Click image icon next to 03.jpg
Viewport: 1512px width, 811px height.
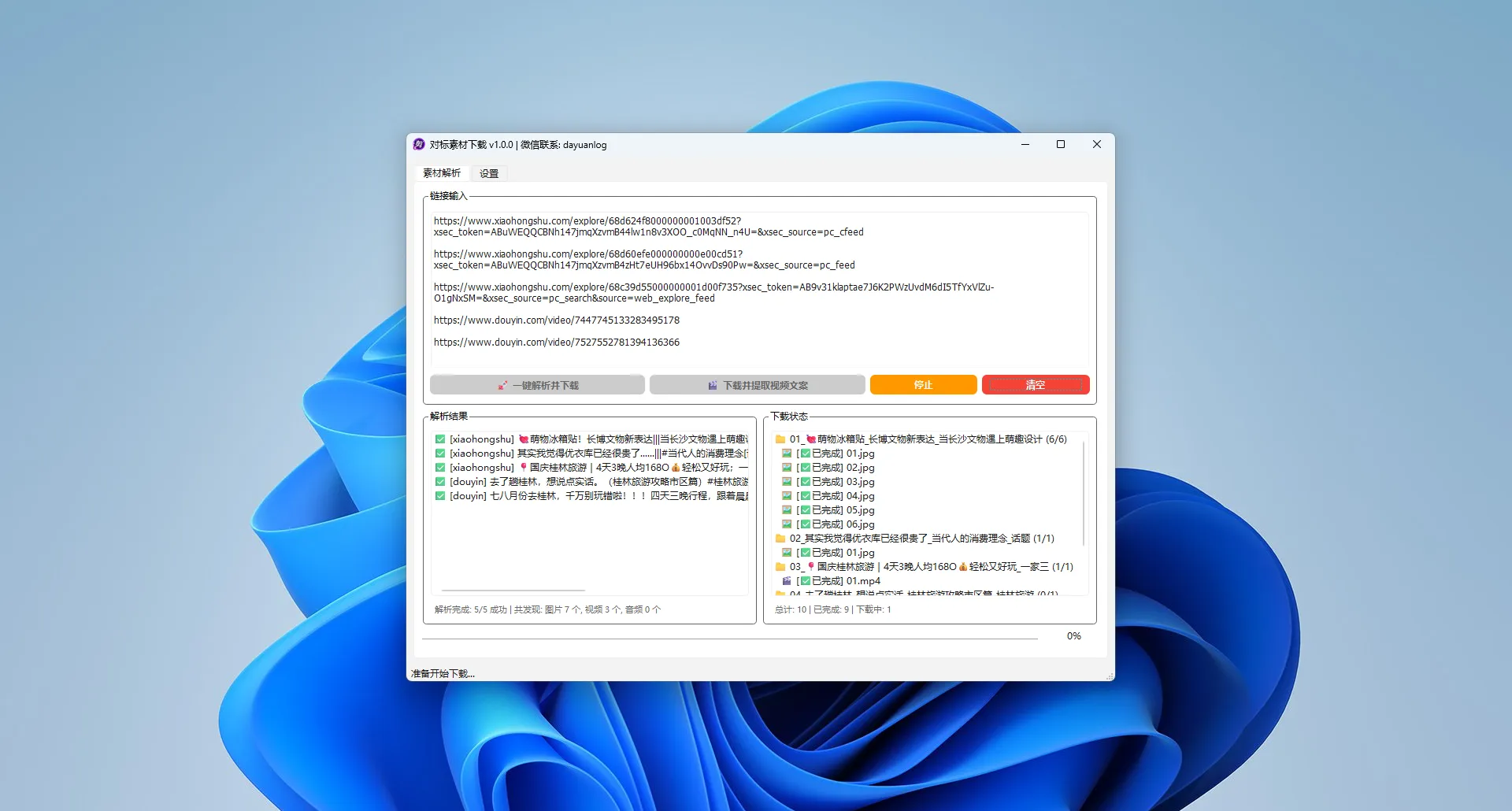pos(787,482)
